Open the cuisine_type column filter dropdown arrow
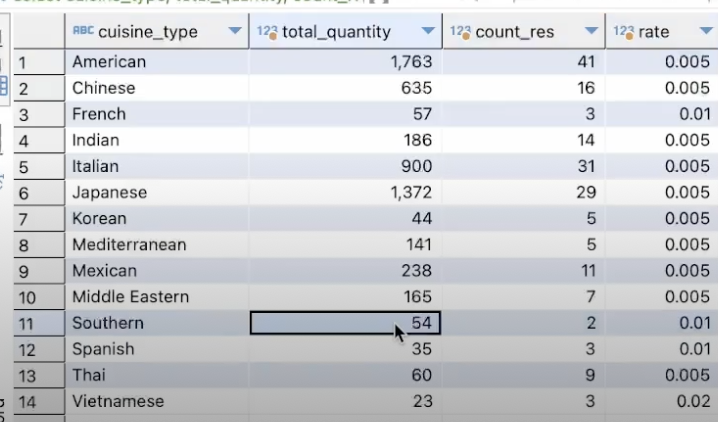Image resolution: width=718 pixels, height=422 pixels. [x=235, y=31]
